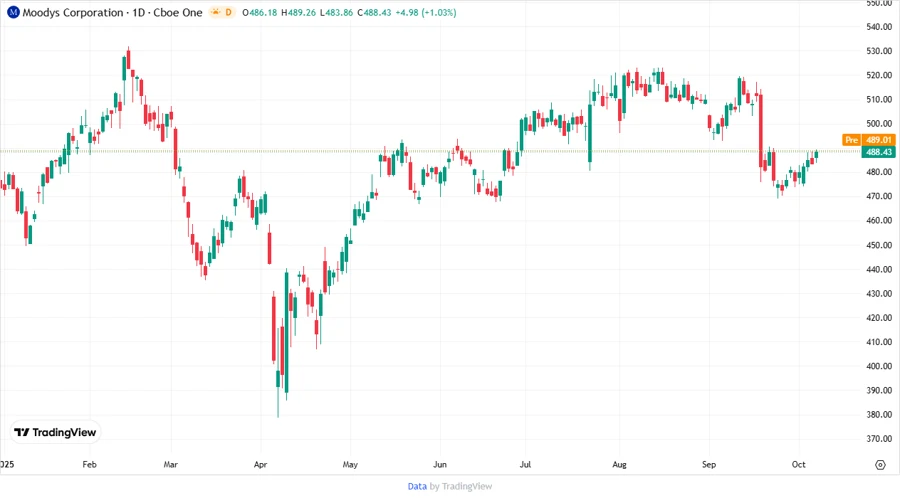Click the Moody's logo icon
This screenshot has height=498, width=900.
point(13,12)
